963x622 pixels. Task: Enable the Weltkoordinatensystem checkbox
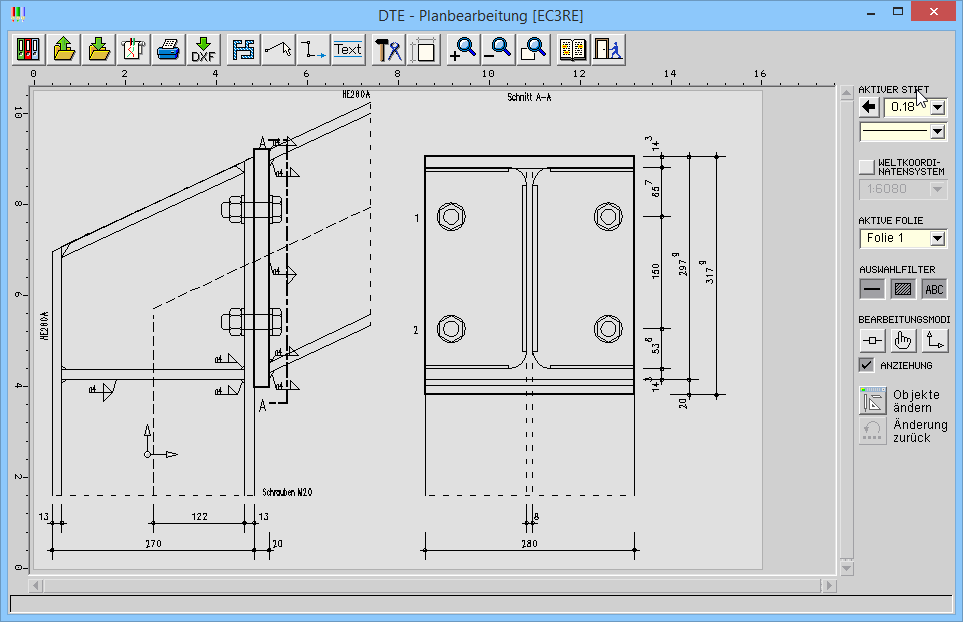click(866, 166)
